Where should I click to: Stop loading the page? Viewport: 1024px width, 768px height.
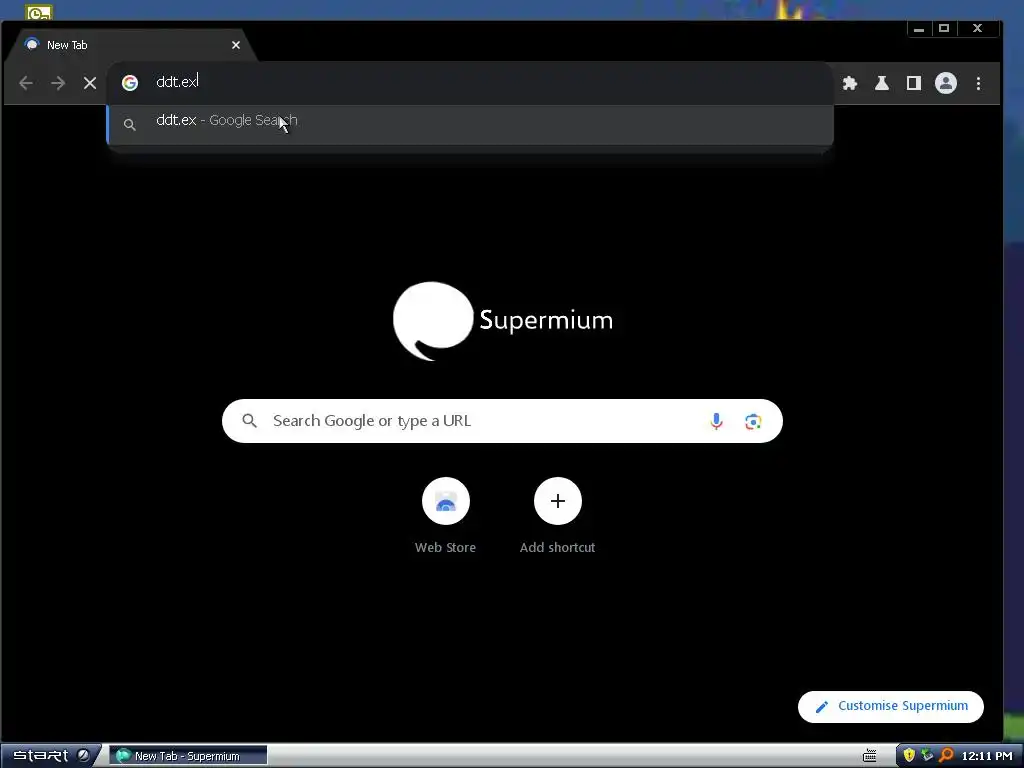90,83
